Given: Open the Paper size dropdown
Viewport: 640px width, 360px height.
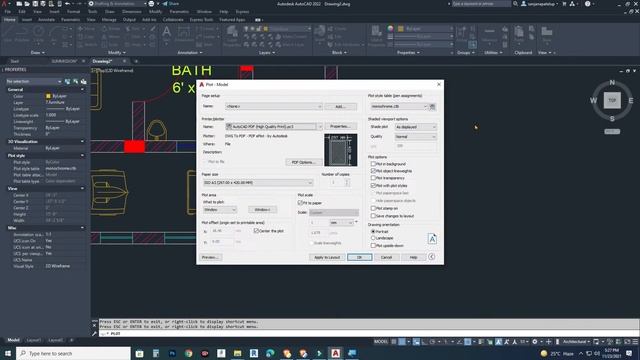Looking at the screenshot, I should point(258,182).
